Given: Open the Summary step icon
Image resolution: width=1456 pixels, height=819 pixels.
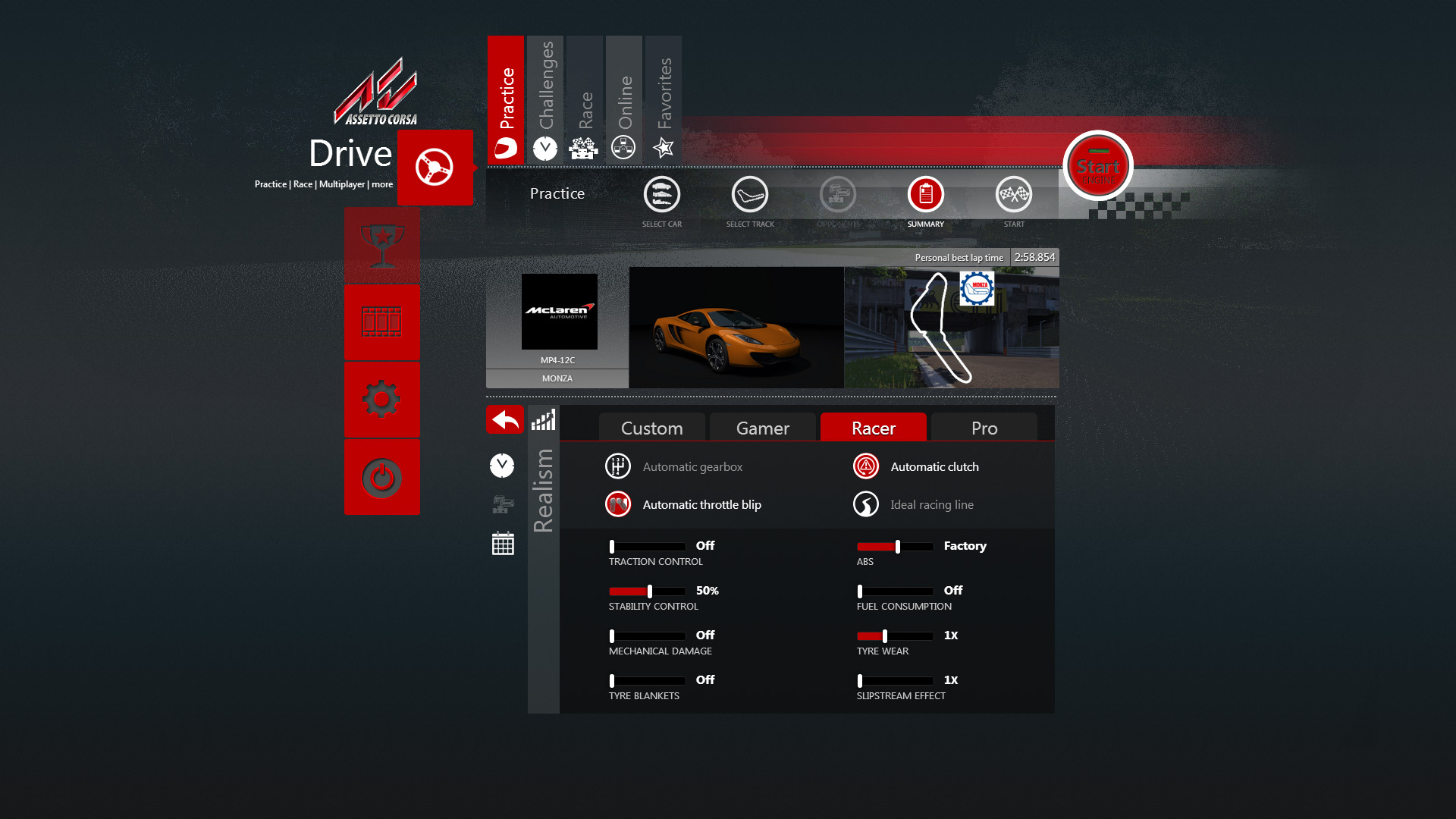Looking at the screenshot, I should 925,195.
